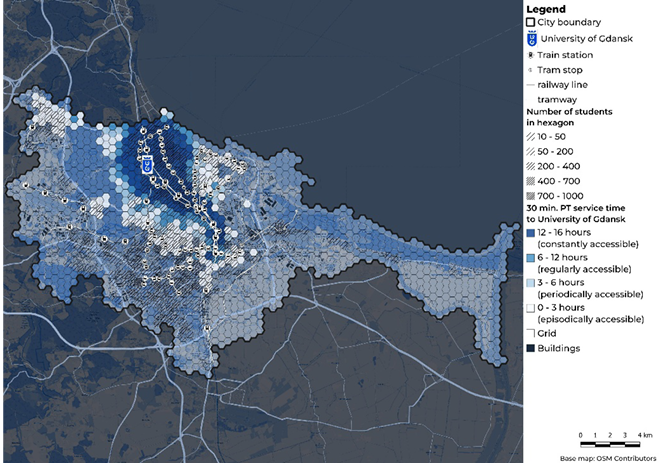Image resolution: width=661 pixels, height=463 pixels.
Task: Click the 'Grid' legend label
Action: pos(547,333)
